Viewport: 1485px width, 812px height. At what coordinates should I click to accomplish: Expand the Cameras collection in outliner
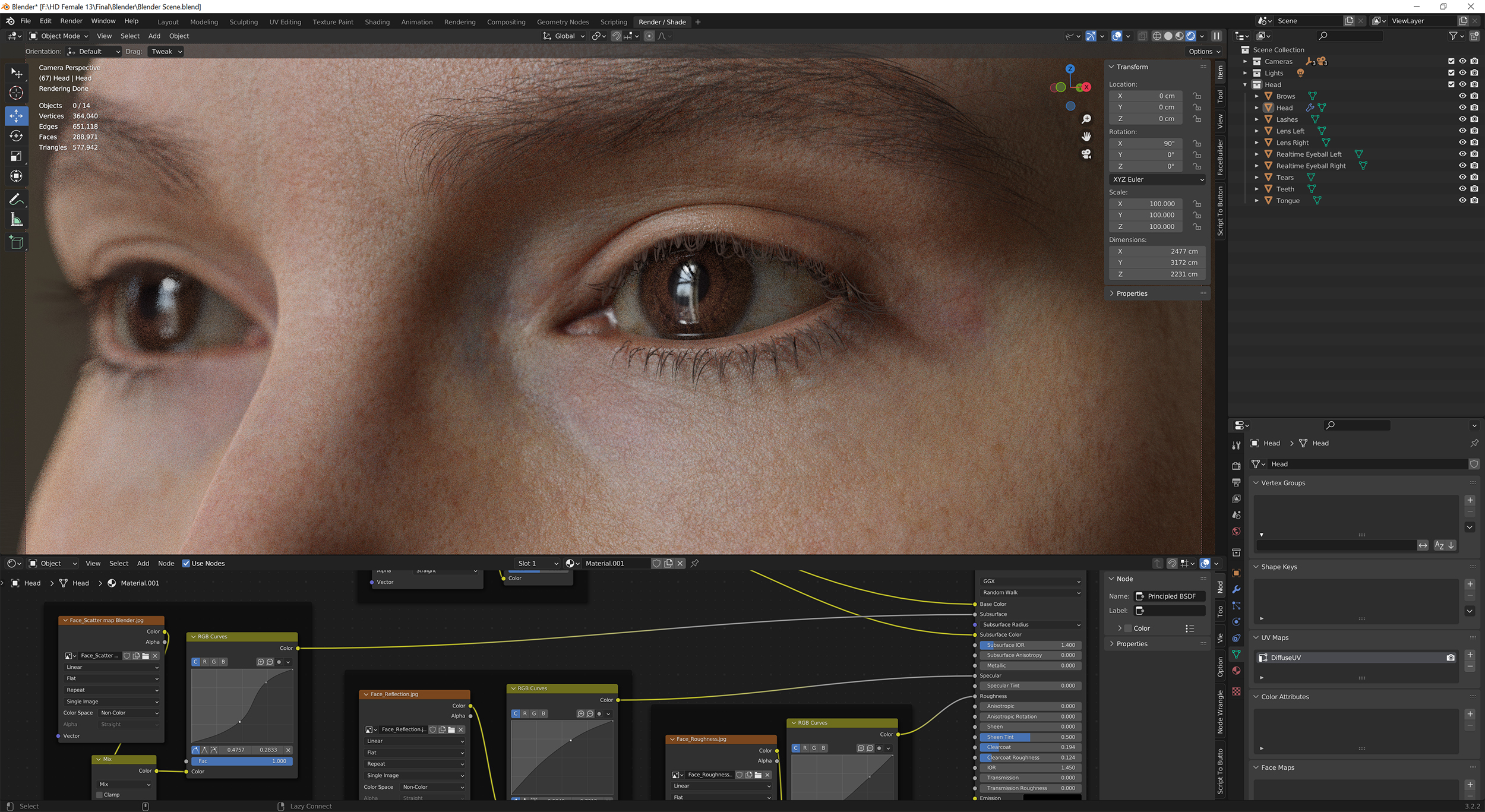[x=1246, y=62]
